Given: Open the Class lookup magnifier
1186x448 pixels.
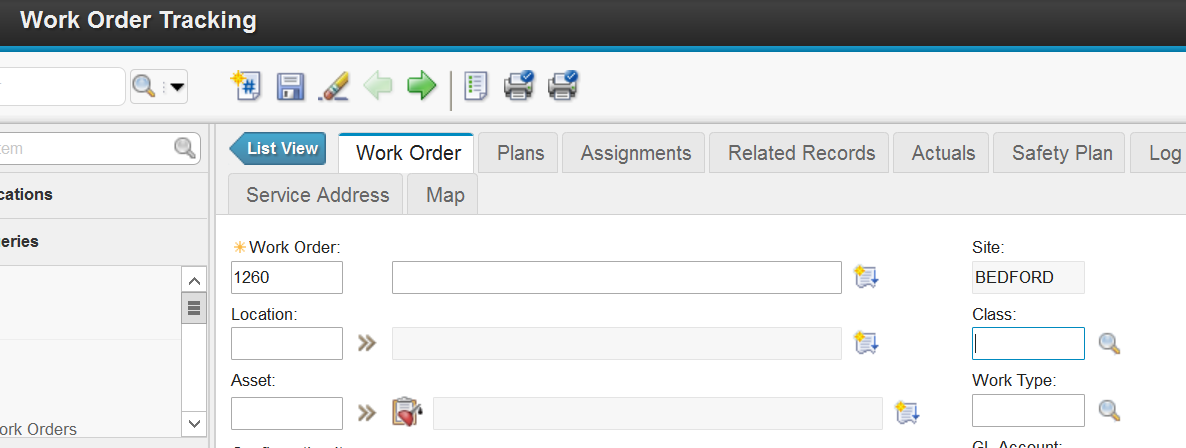Looking at the screenshot, I should (x=1109, y=343).
